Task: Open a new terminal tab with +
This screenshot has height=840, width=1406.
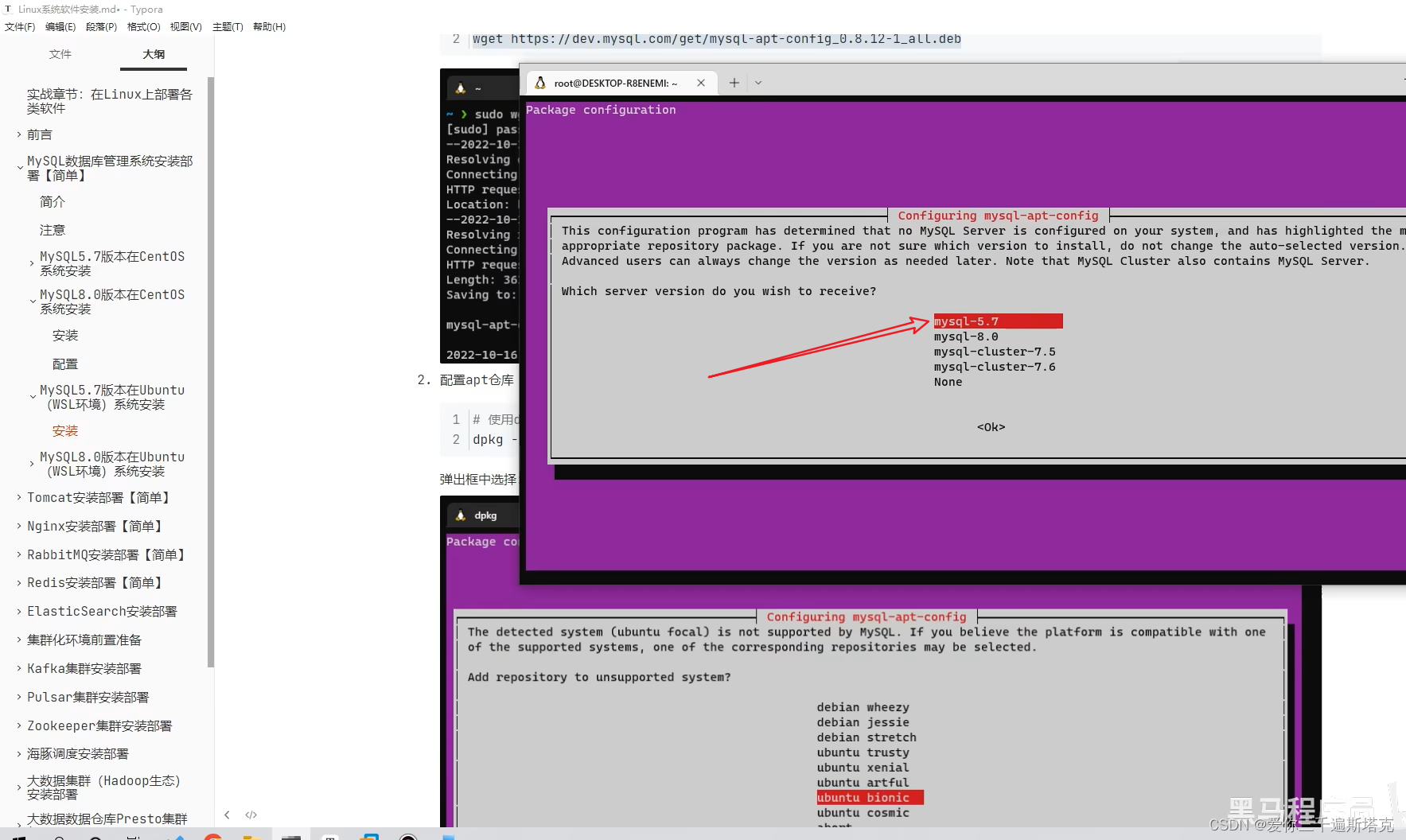Action: pyautogui.click(x=733, y=82)
